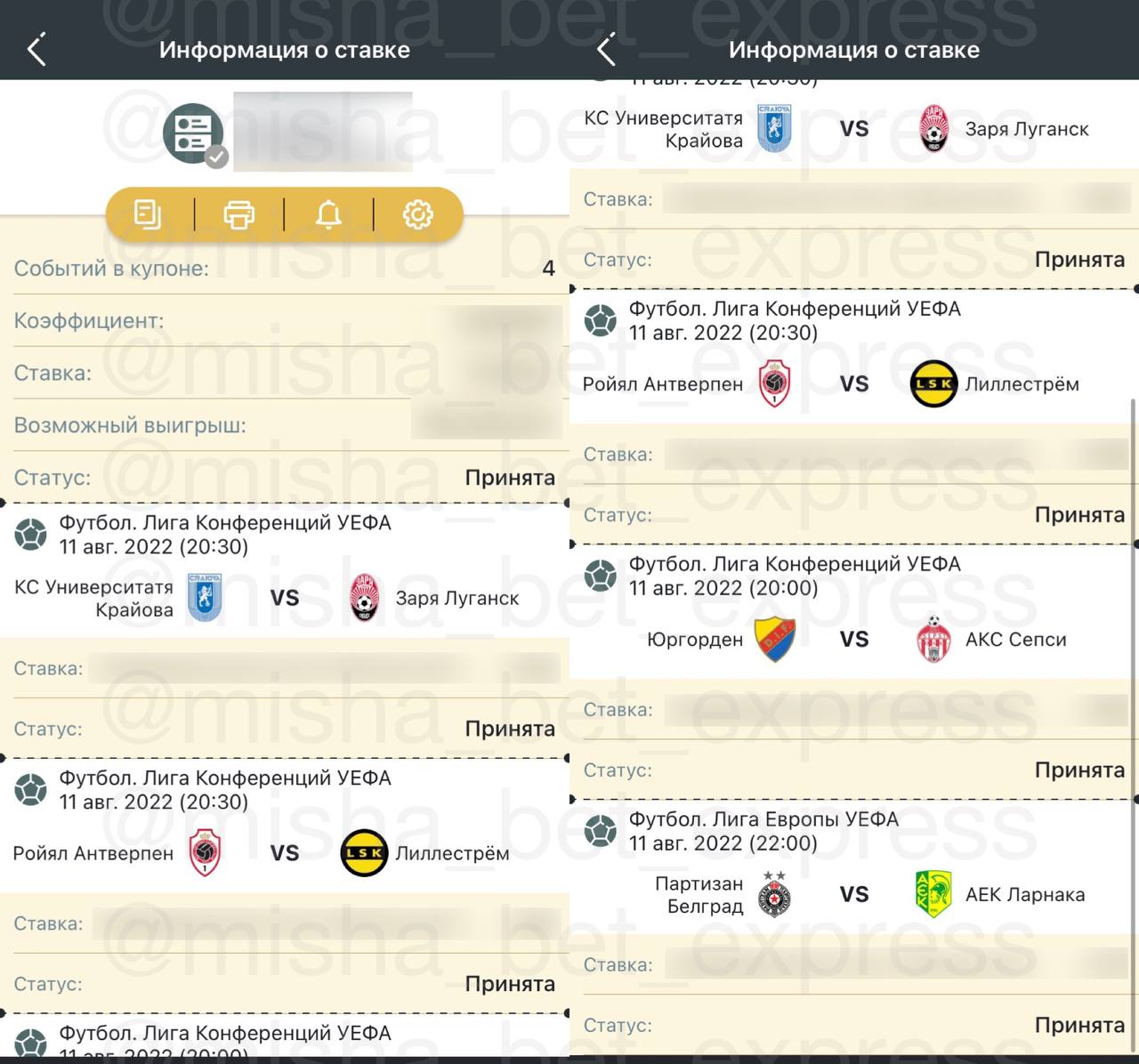Screen dimensions: 1139x1064
Task: Click football icon beside Djurgården match
Action: tap(601, 576)
